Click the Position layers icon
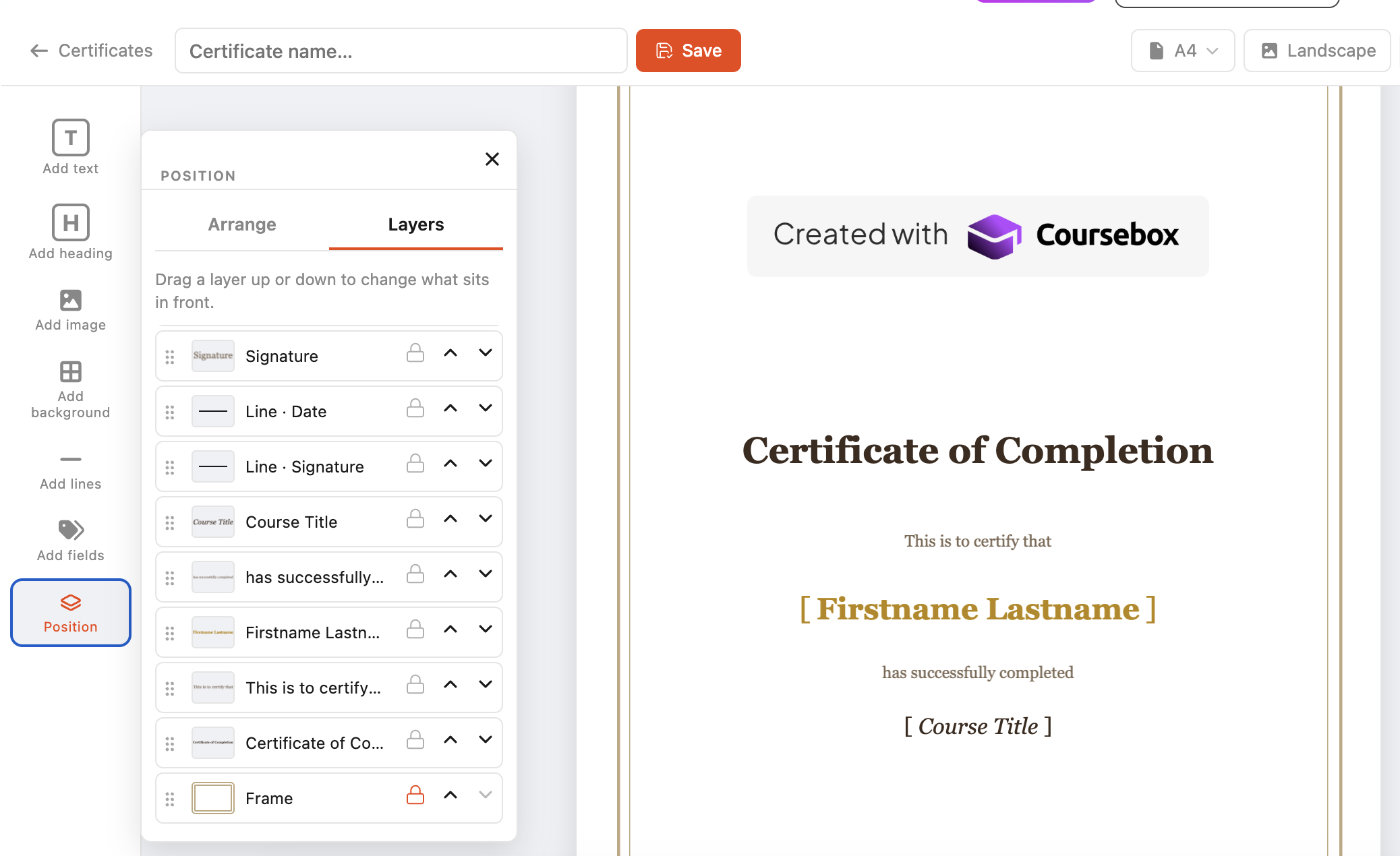 (71, 603)
